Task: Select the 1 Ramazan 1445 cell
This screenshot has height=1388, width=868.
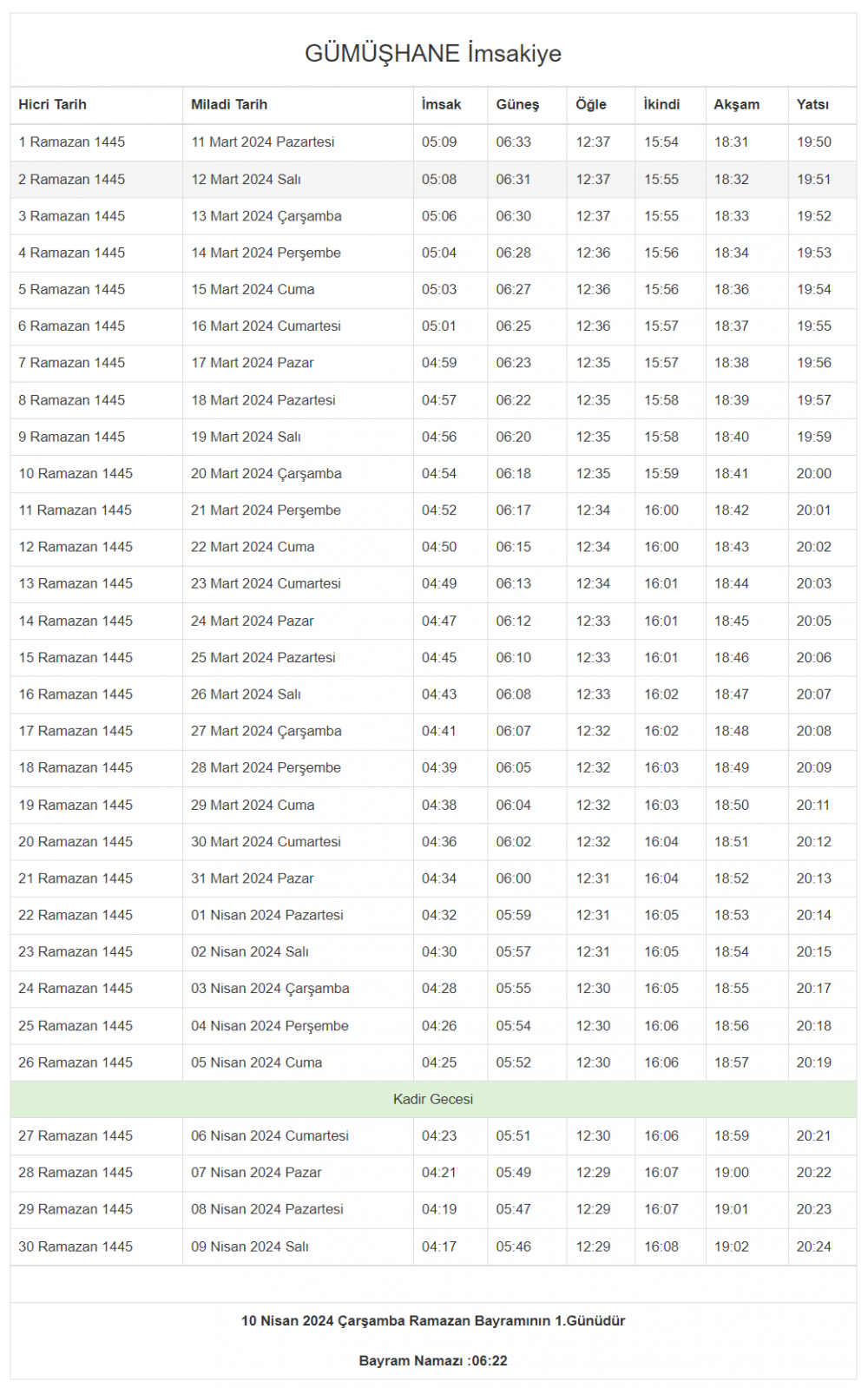Action: [71, 141]
